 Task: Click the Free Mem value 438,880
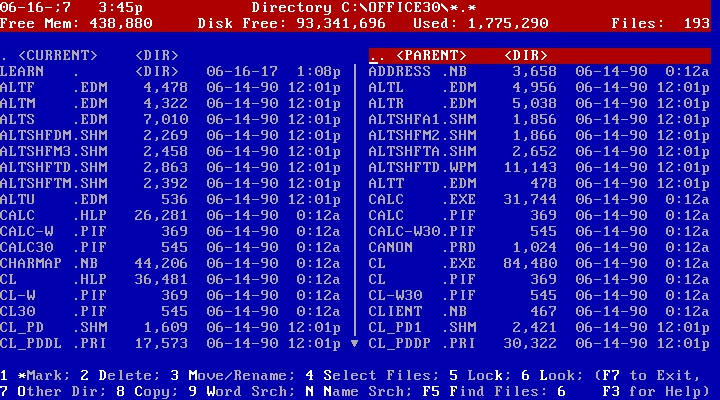coord(121,23)
